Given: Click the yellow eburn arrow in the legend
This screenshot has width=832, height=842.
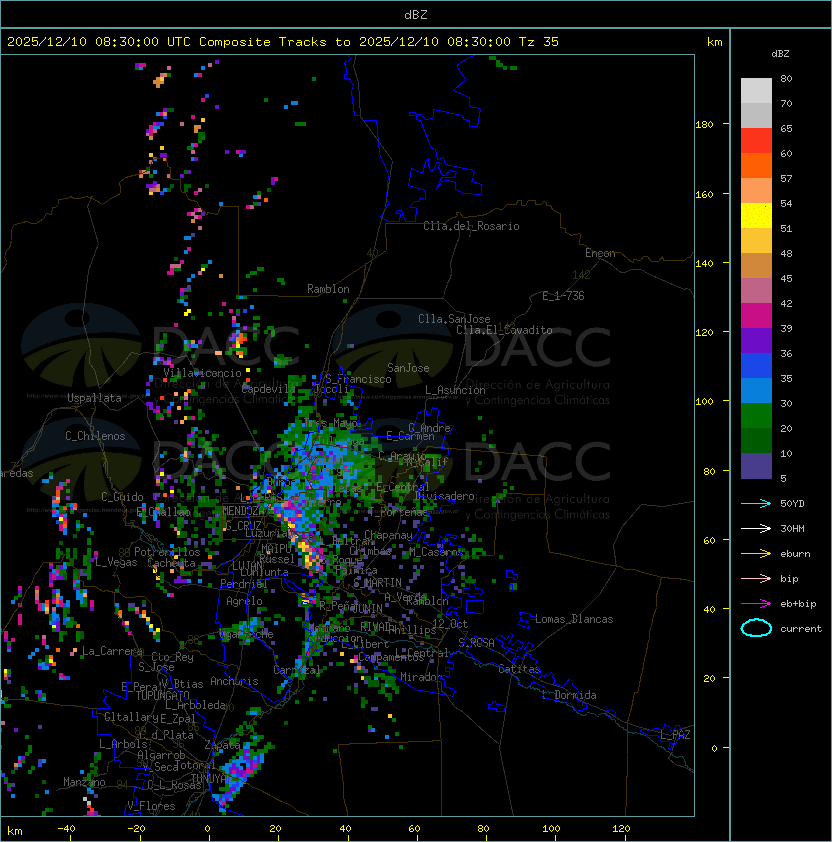Looking at the screenshot, I should point(756,554).
